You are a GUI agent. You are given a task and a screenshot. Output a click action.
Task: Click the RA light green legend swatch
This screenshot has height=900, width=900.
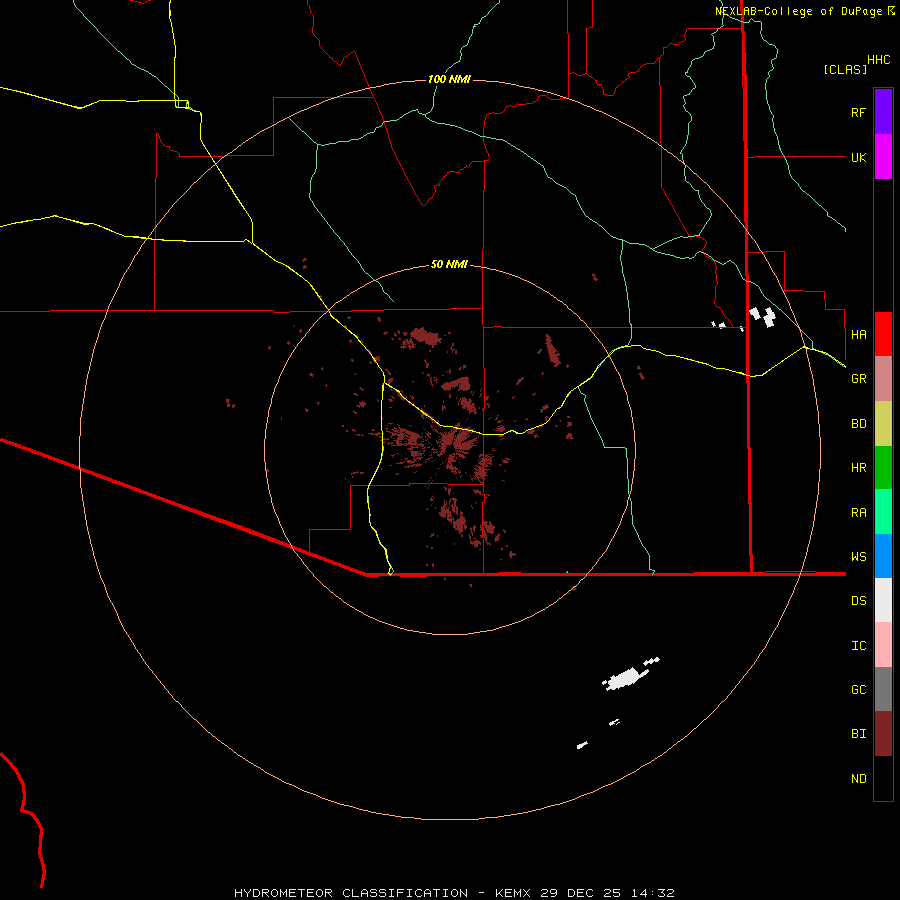tap(883, 512)
